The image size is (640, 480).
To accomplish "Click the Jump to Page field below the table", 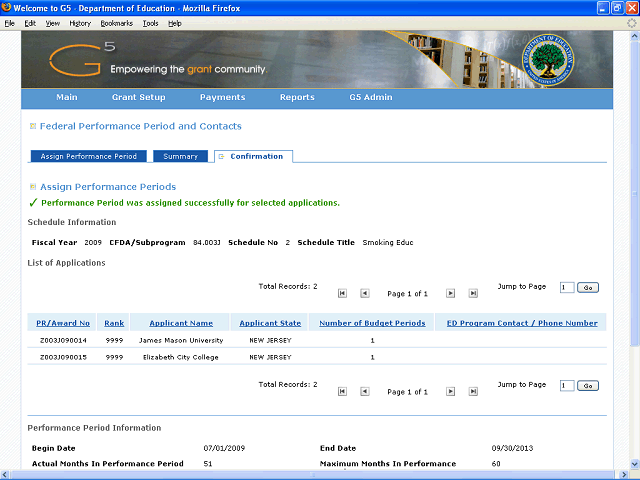I will coord(566,385).
